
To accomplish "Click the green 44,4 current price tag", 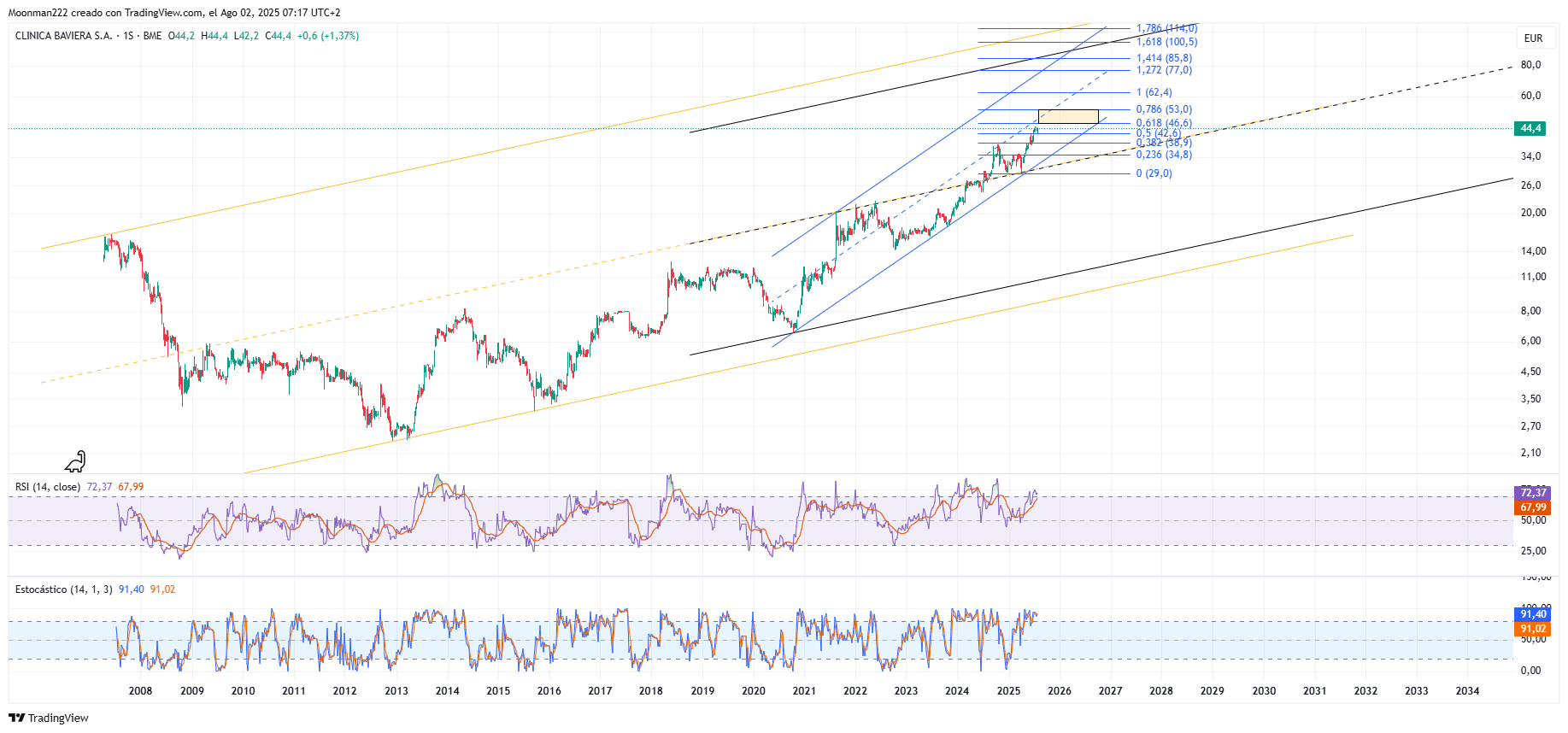I will coord(1530,128).
